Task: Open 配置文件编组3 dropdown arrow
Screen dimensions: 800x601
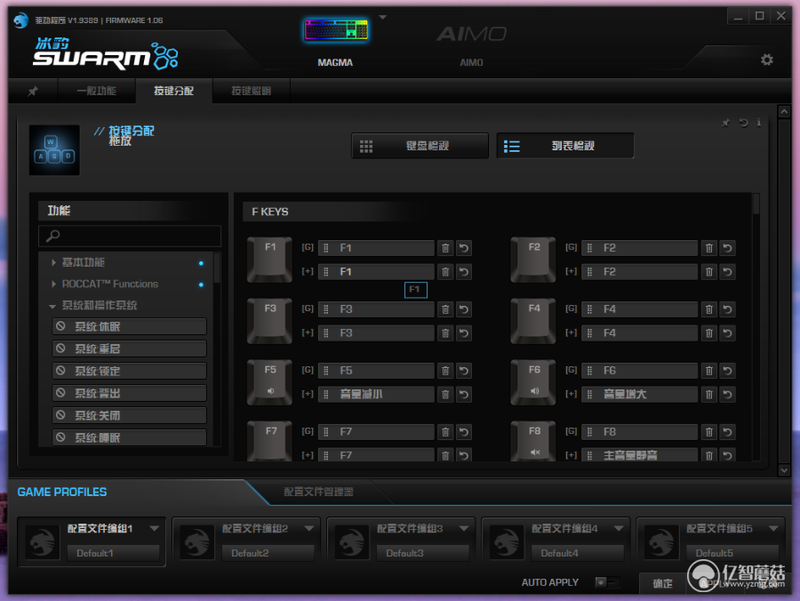Action: coord(463,528)
